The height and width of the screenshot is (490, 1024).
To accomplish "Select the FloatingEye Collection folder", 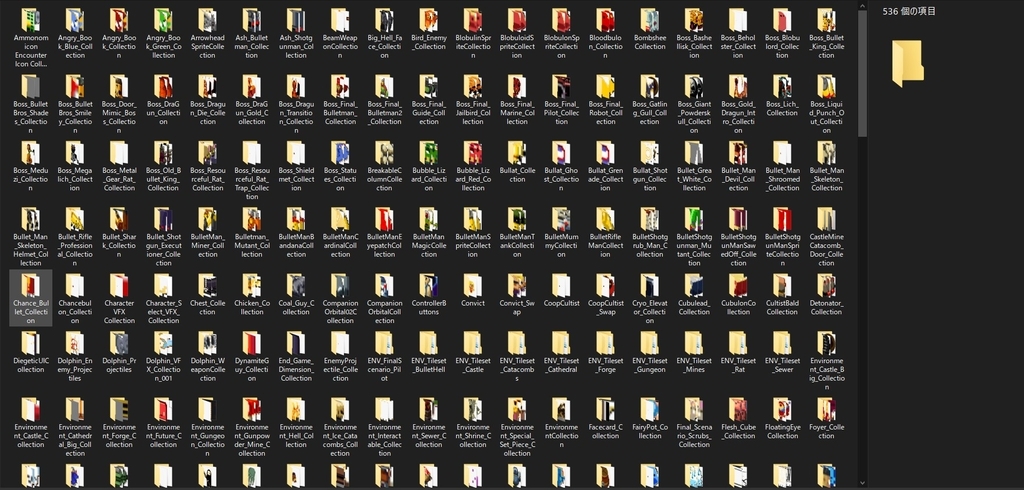I will 782,419.
